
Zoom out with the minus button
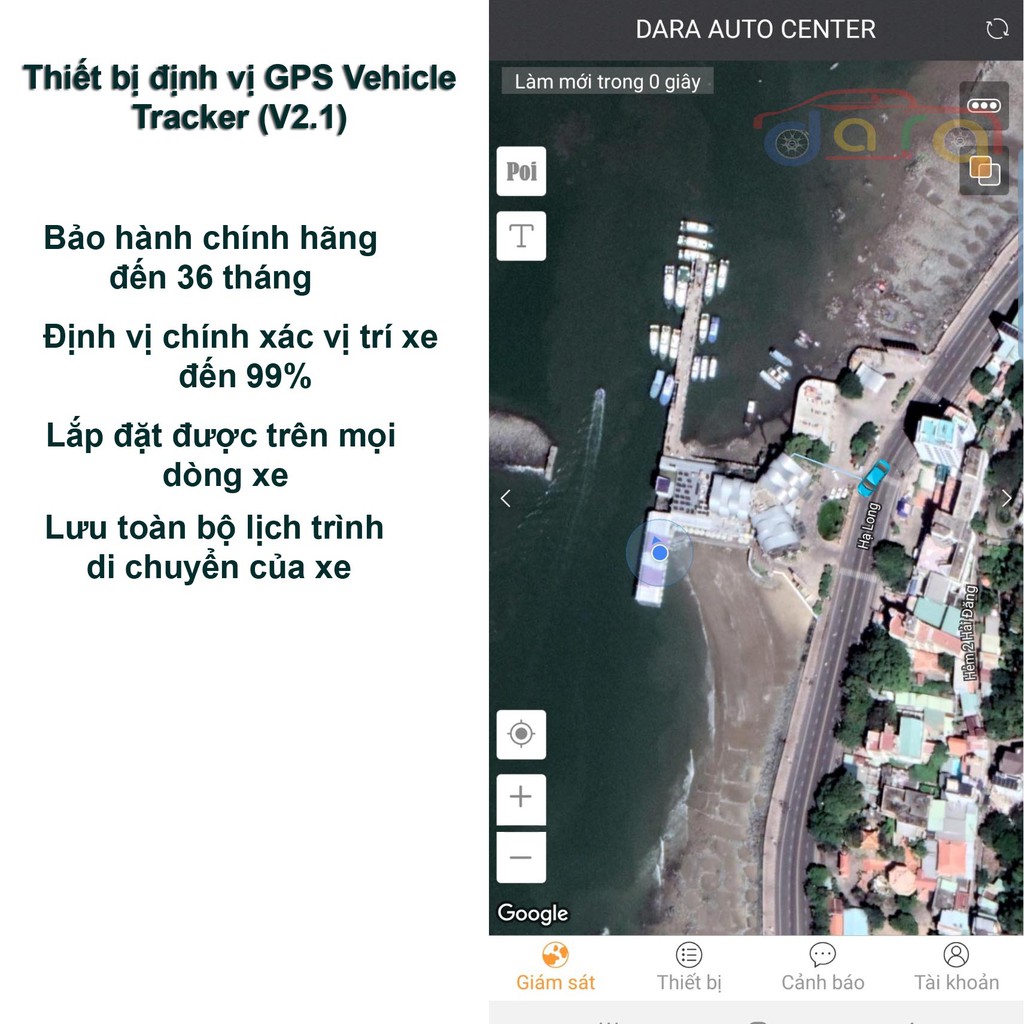click(x=521, y=857)
